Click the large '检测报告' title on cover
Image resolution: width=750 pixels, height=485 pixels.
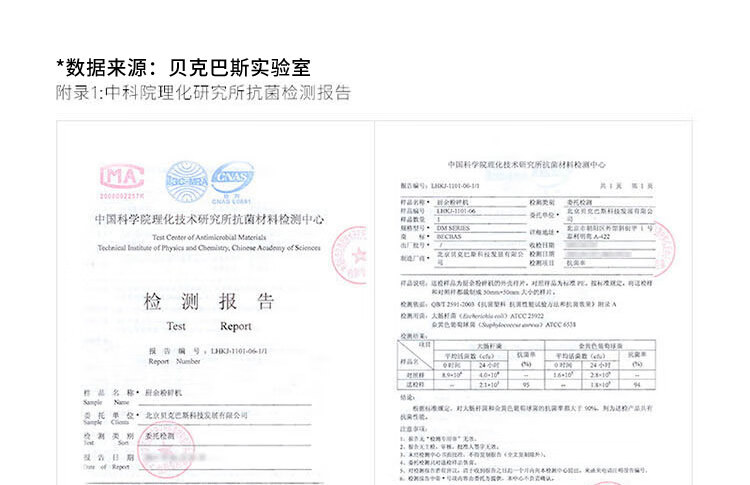(209, 302)
